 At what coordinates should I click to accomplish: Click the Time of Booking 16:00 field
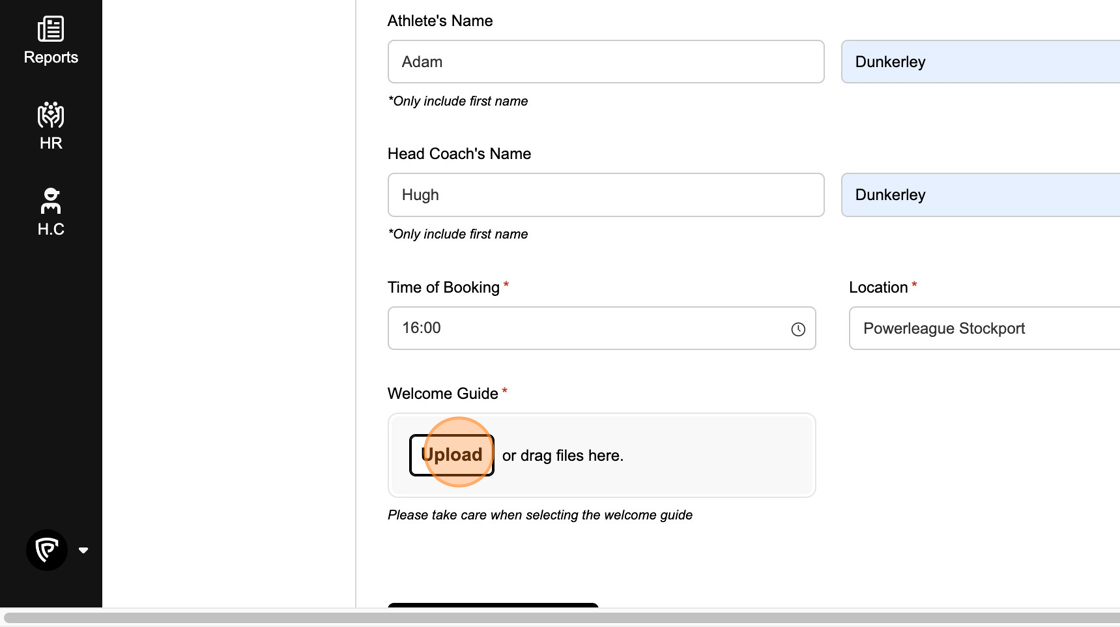(x=601, y=328)
